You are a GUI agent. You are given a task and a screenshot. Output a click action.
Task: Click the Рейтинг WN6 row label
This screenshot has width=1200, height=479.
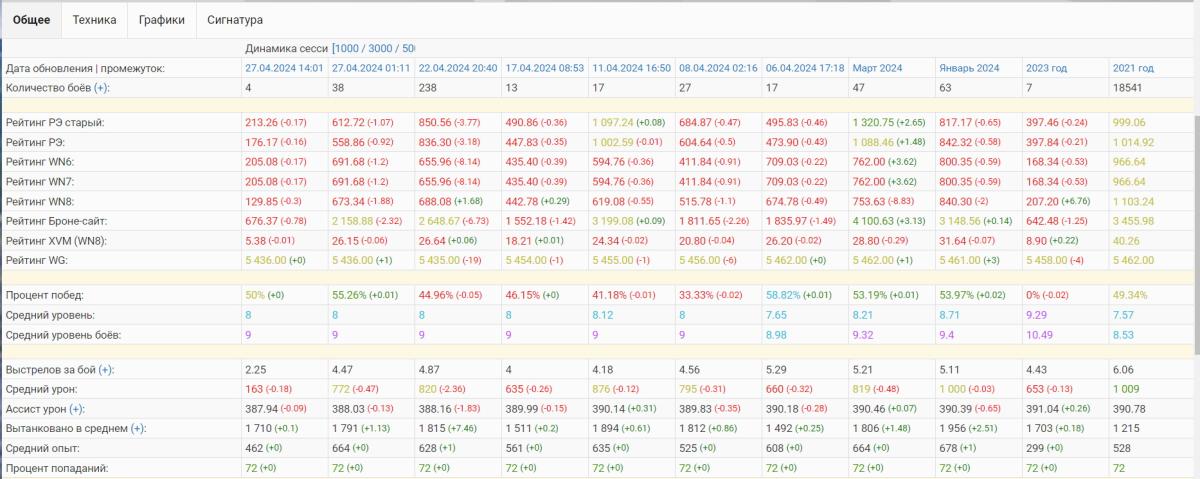[x=39, y=161]
